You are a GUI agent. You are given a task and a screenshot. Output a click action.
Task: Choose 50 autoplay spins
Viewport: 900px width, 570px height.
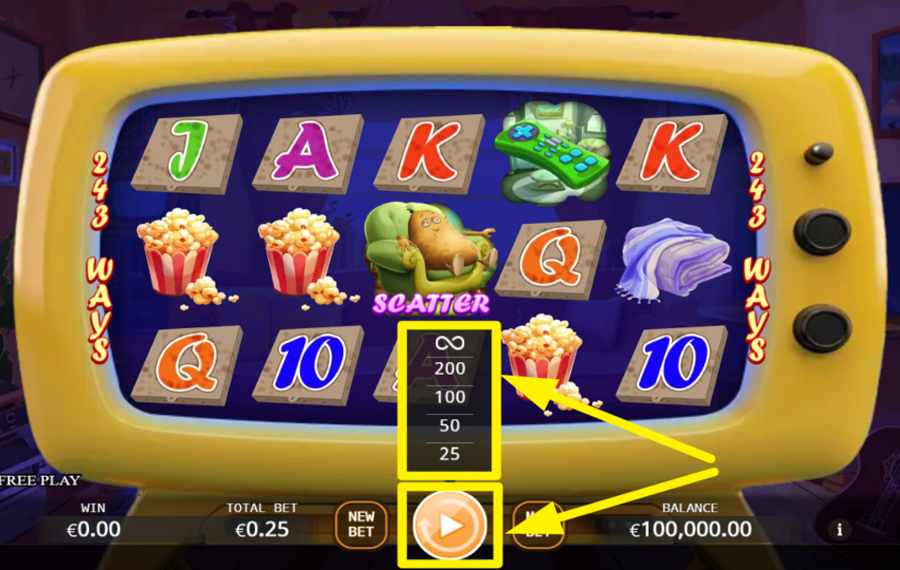coord(449,425)
